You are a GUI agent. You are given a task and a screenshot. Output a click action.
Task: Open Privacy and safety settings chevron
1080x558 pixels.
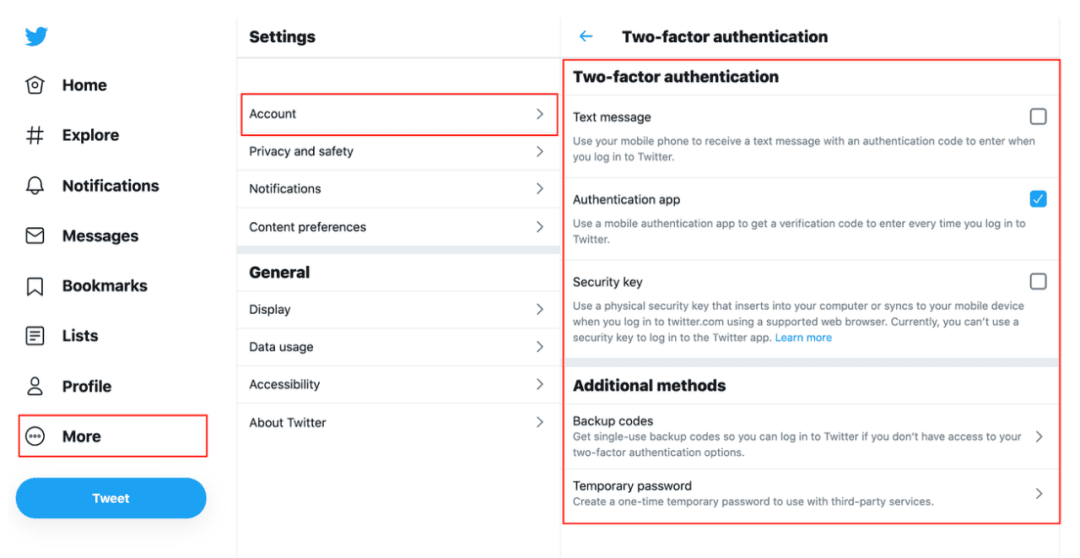pos(540,152)
